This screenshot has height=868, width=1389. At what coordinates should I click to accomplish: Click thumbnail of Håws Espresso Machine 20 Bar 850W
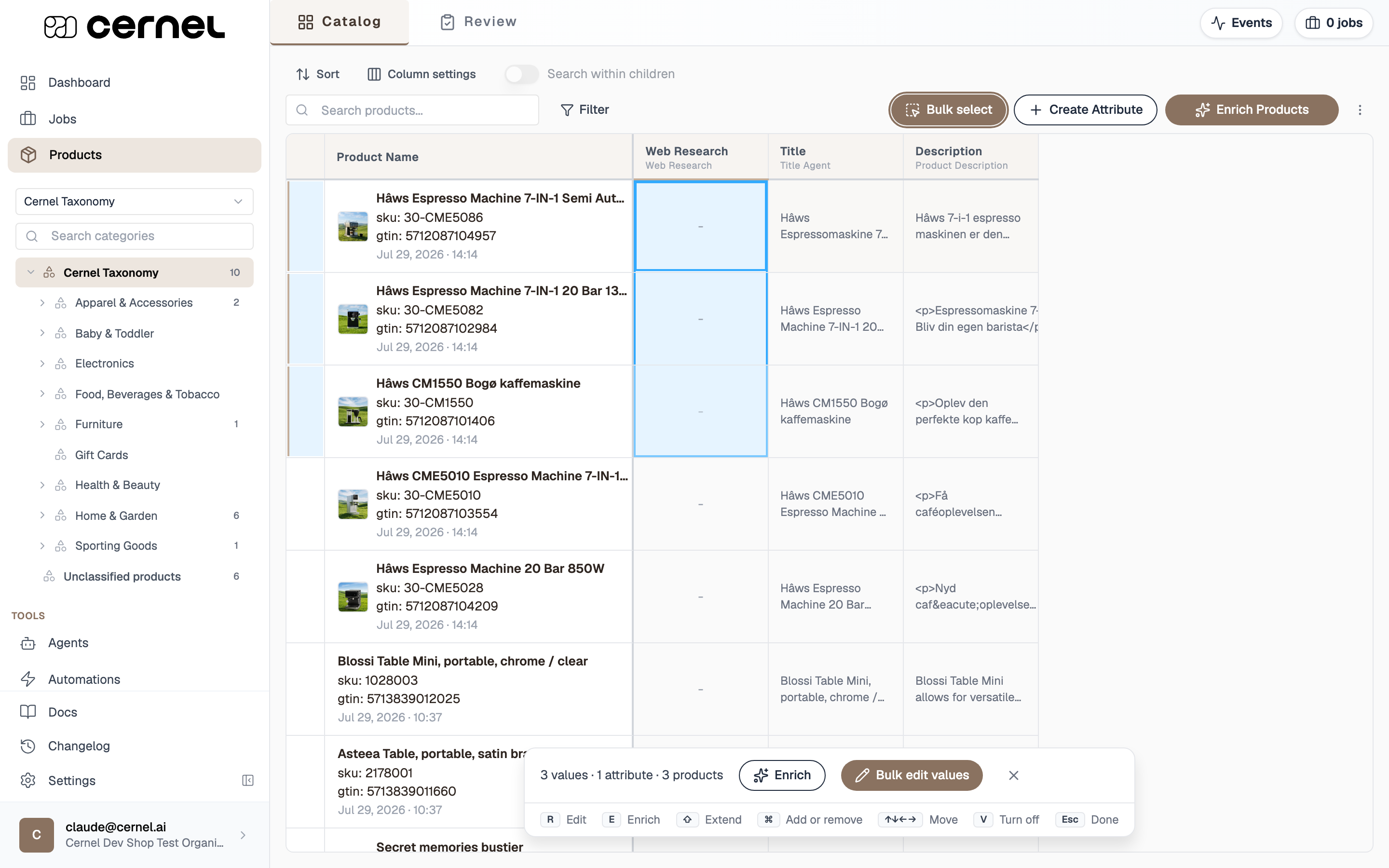point(353,597)
